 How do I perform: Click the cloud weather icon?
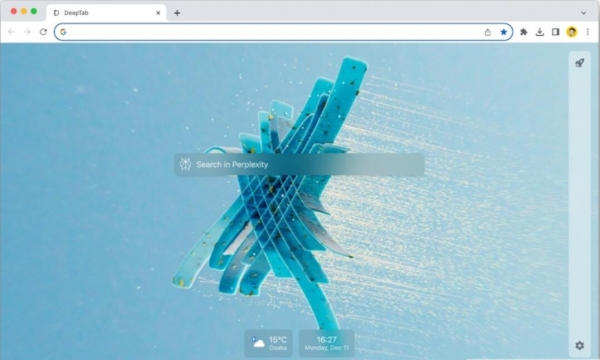click(x=258, y=342)
